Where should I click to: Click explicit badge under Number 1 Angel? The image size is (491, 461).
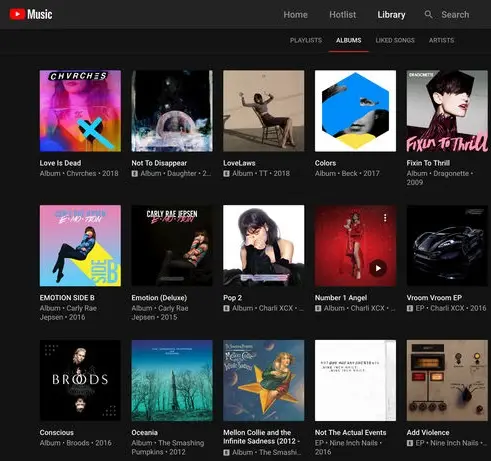pyautogui.click(x=318, y=308)
